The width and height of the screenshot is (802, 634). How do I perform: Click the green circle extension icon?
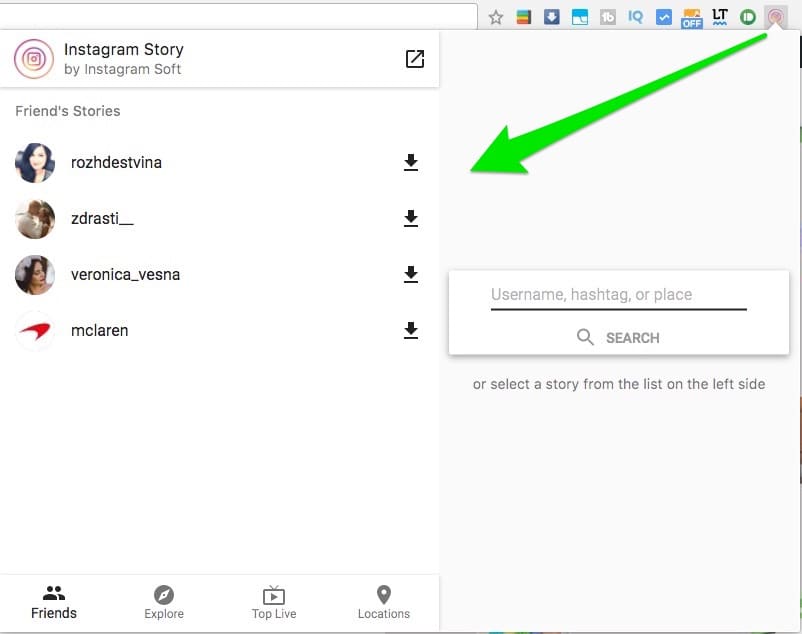coord(748,17)
